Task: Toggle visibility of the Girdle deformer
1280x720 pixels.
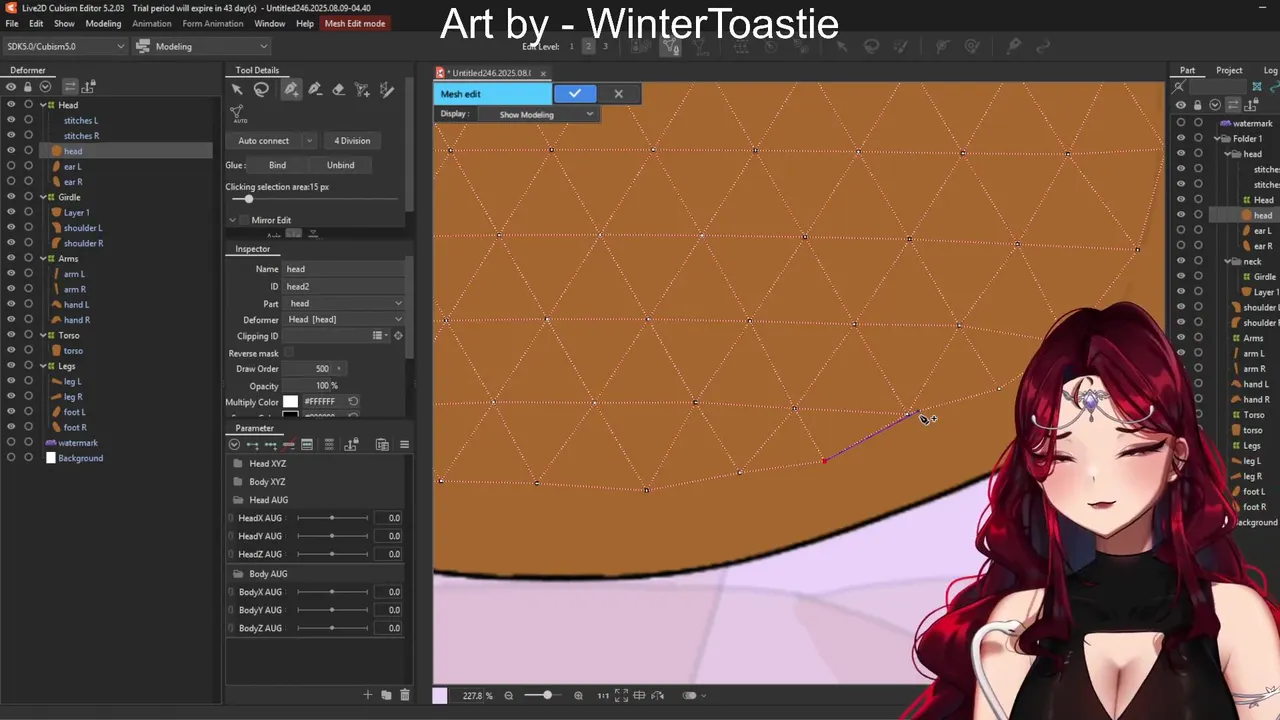Action: coord(11,197)
